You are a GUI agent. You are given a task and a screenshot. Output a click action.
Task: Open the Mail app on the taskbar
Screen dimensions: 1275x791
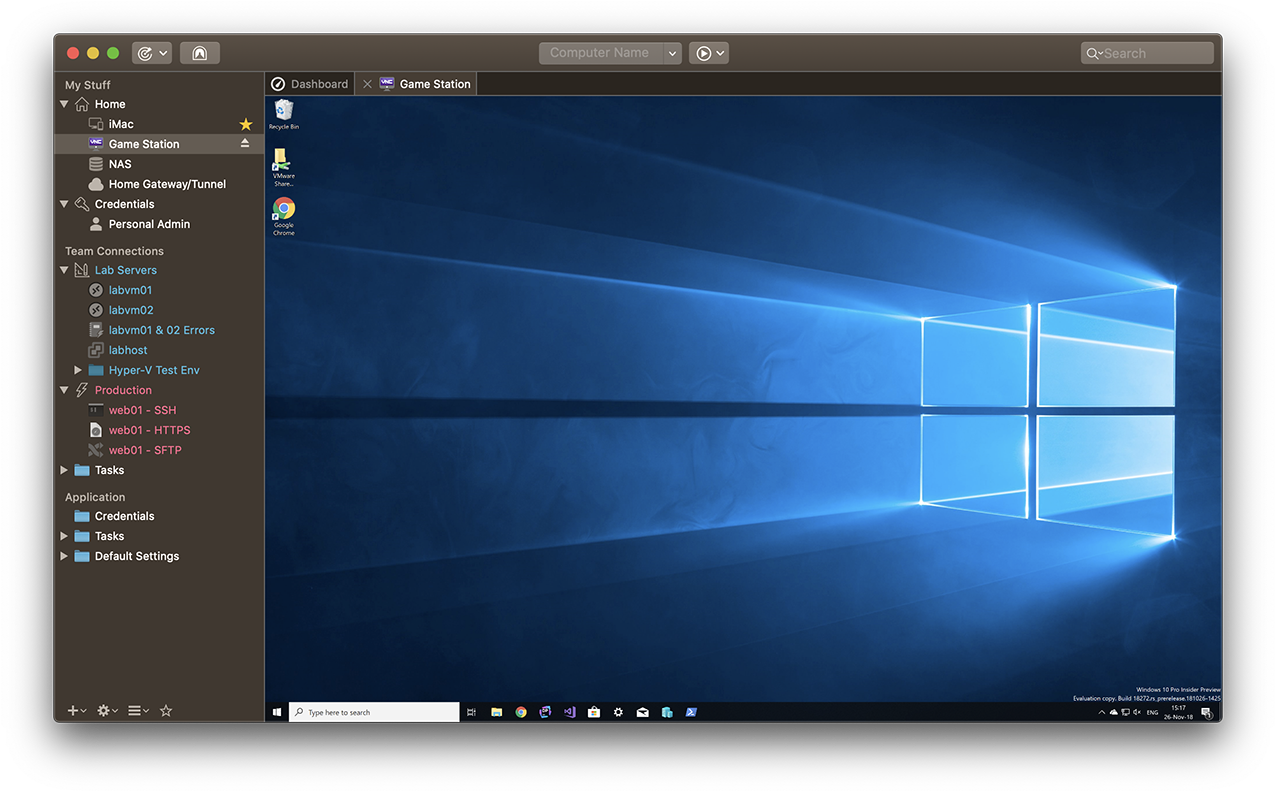click(x=643, y=712)
